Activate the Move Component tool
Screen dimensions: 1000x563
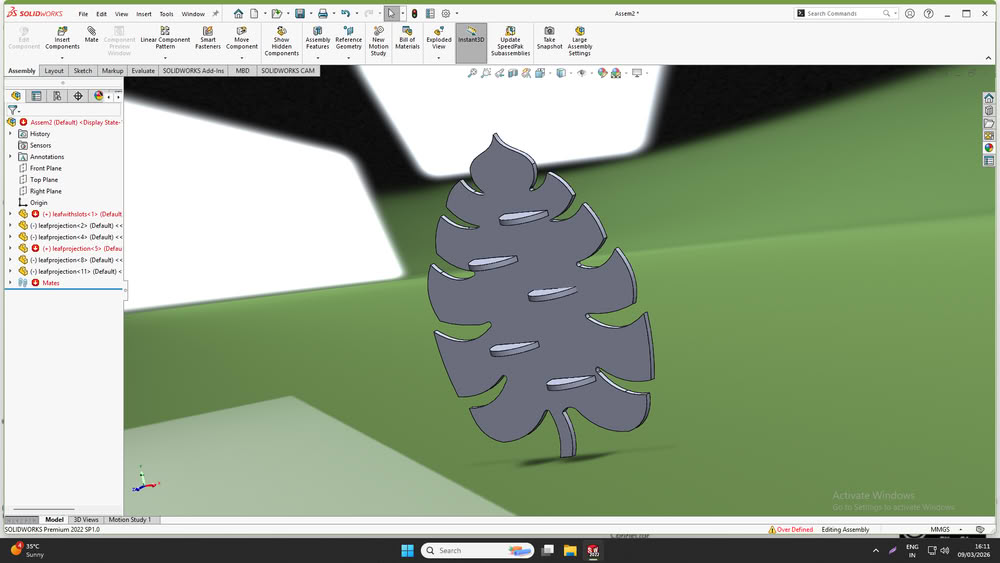tap(242, 38)
